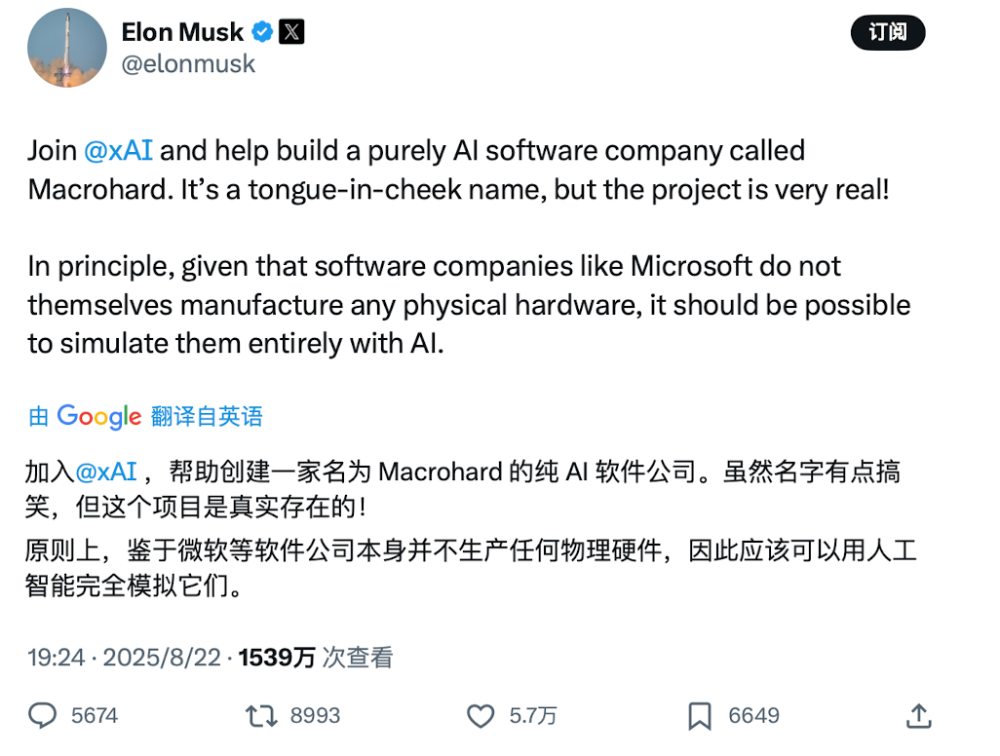Click the X logo beside the verified badge

tap(291, 31)
